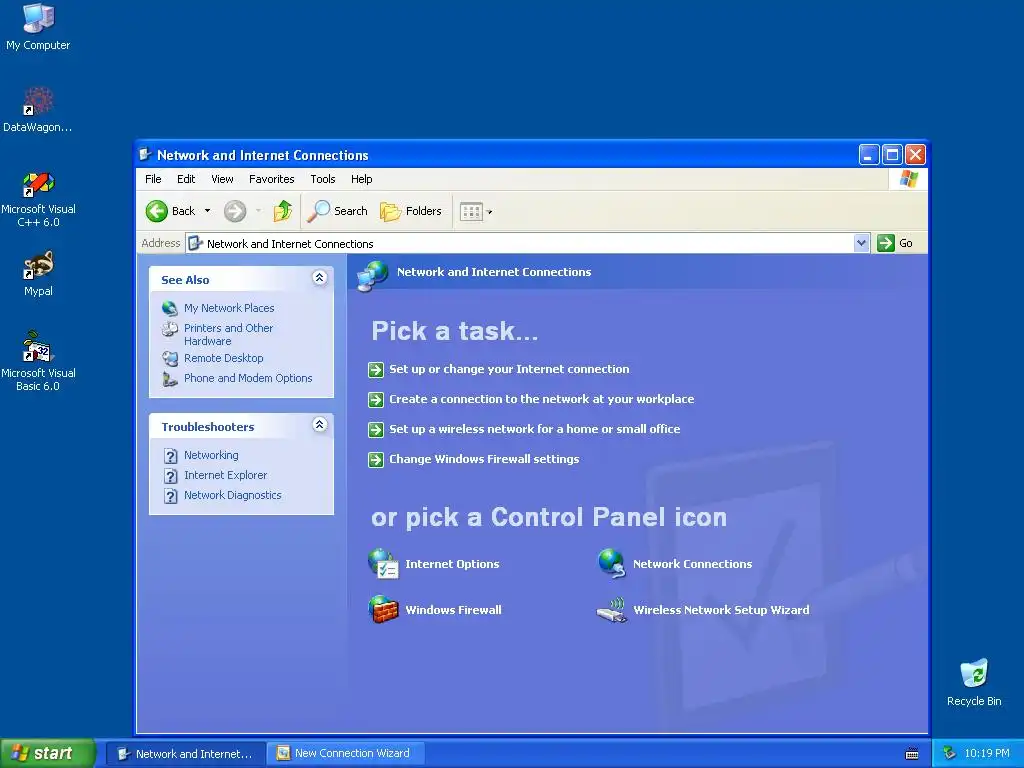The image size is (1024, 768).
Task: Open the View menu
Action: pos(222,179)
